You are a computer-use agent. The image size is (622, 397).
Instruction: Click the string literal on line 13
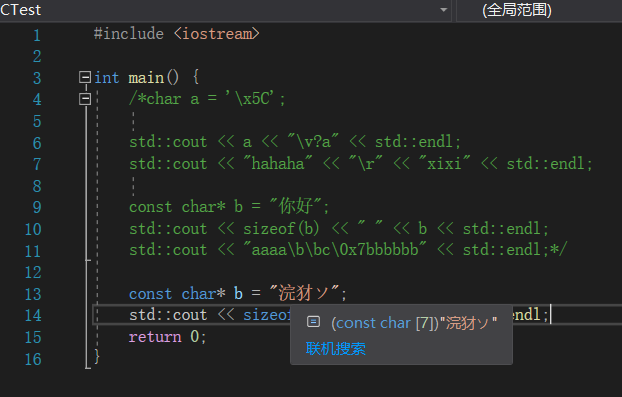[x=304, y=293]
